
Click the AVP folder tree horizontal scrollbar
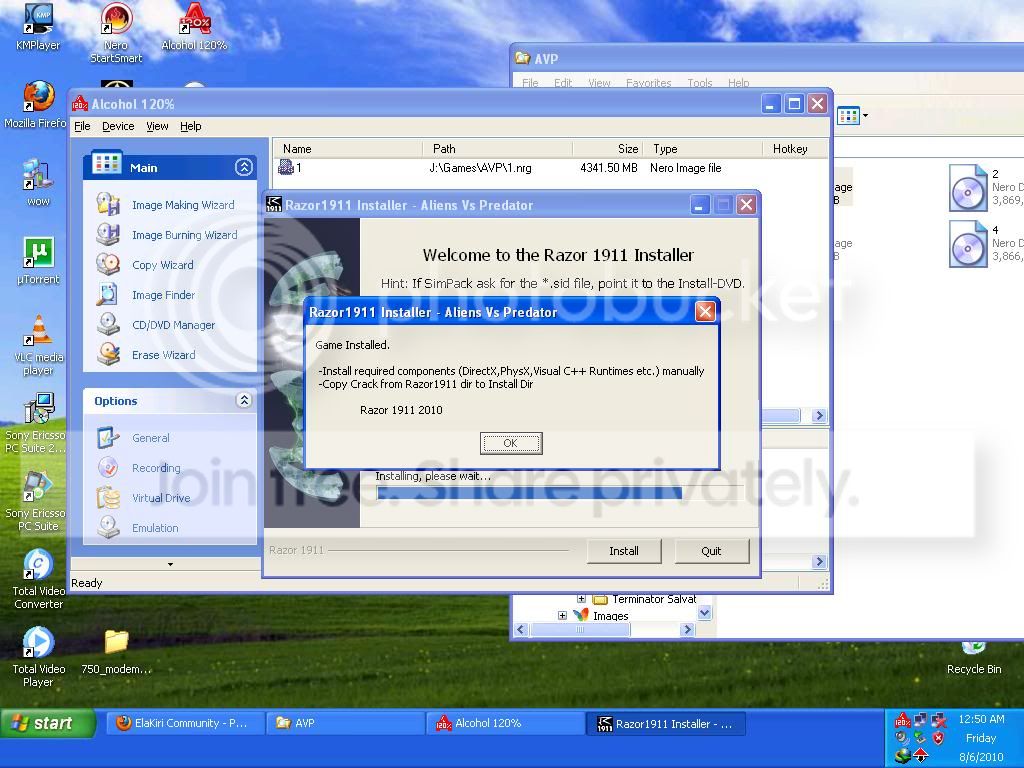pyautogui.click(x=579, y=630)
